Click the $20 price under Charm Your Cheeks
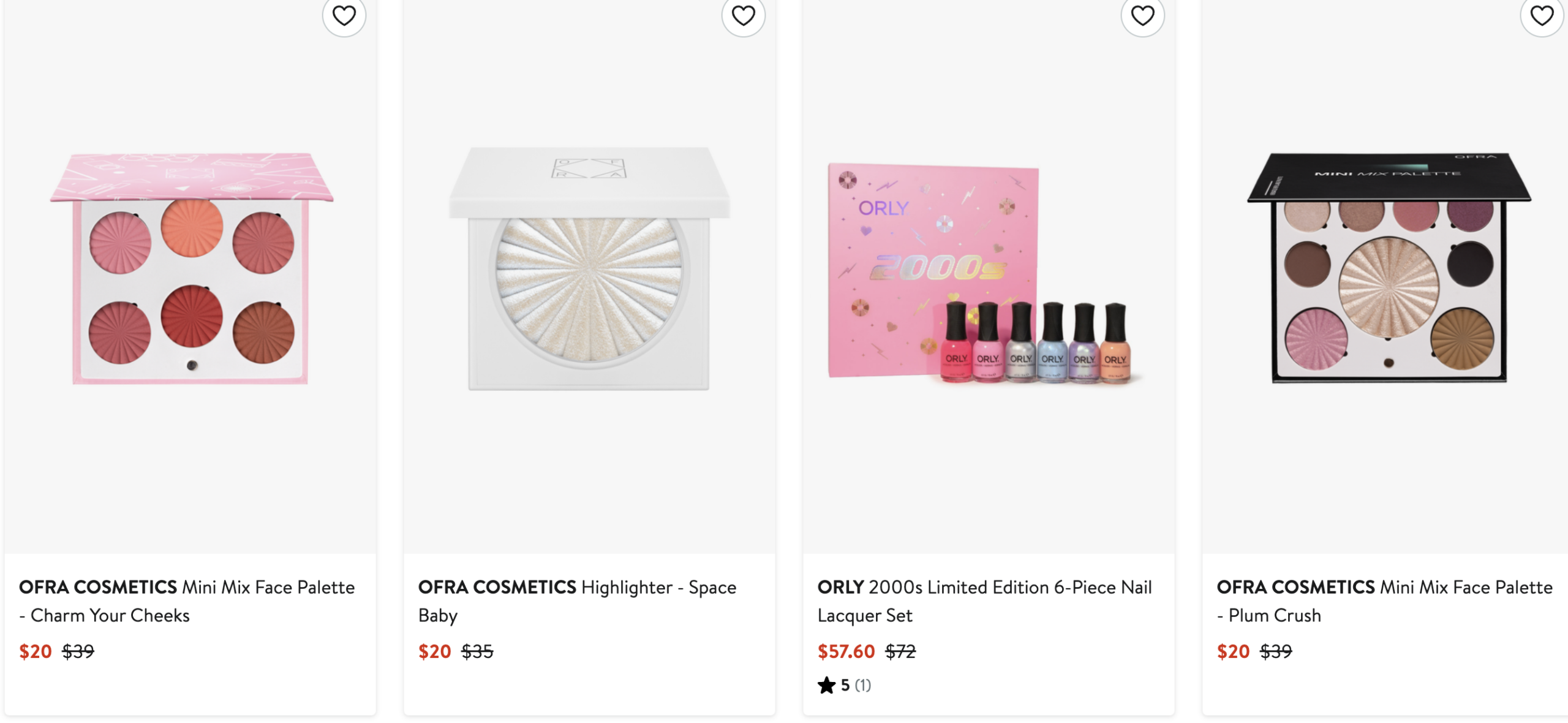 point(36,651)
